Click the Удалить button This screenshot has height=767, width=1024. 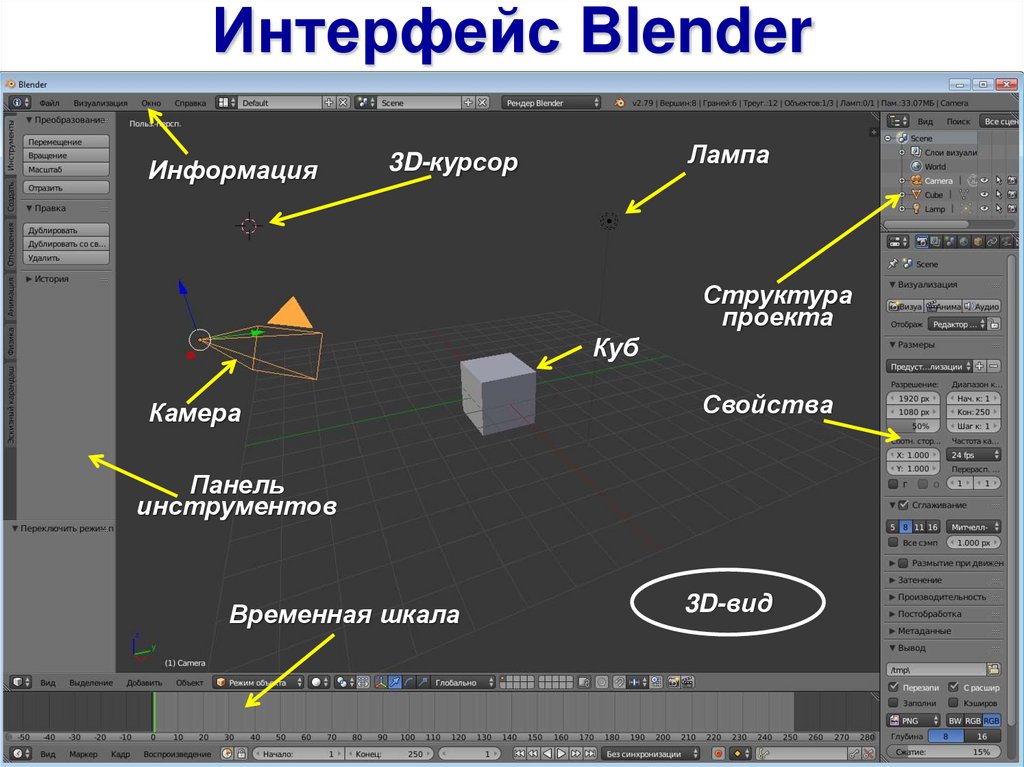[66, 257]
